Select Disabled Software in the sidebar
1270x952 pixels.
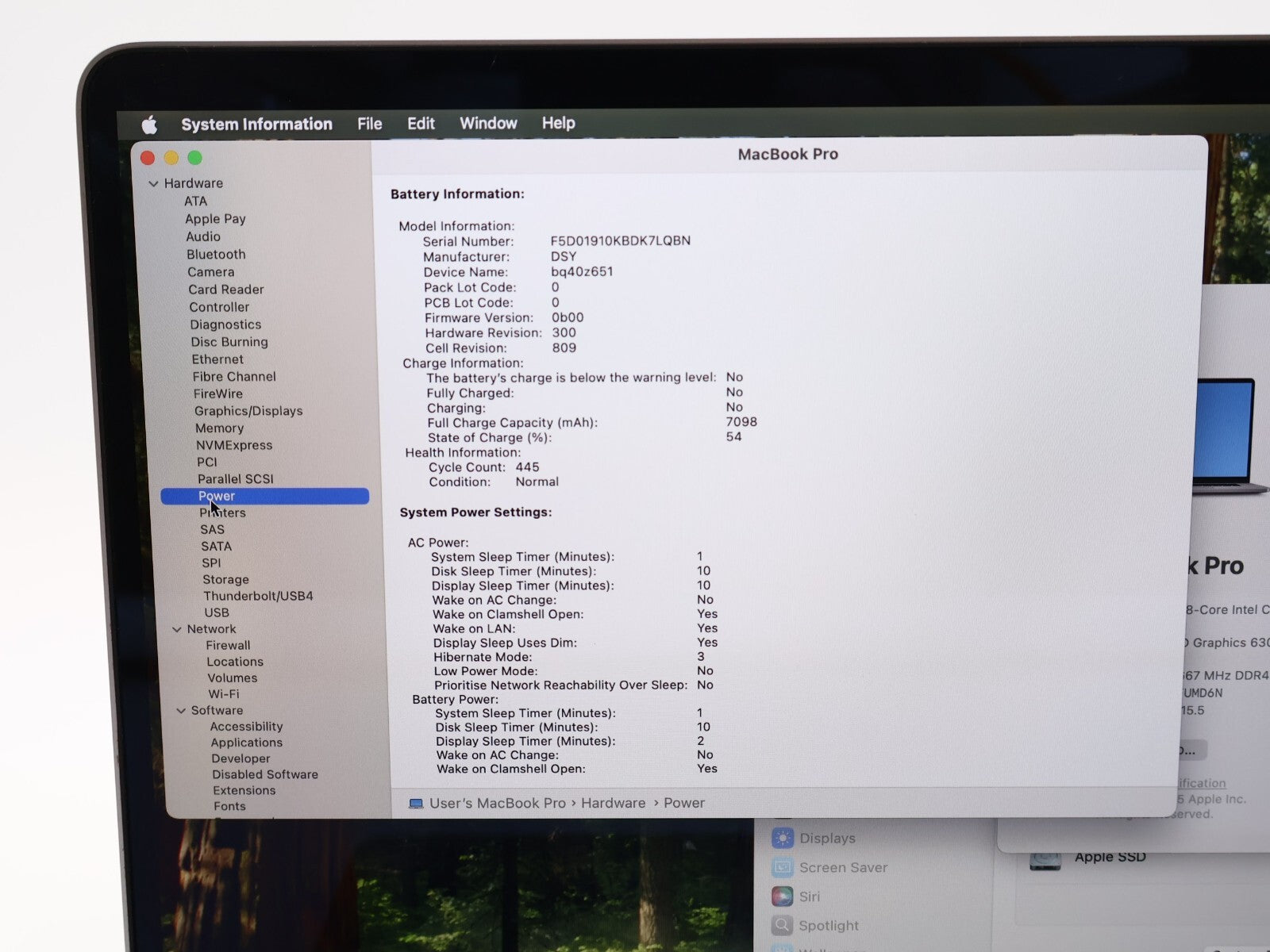(x=264, y=774)
